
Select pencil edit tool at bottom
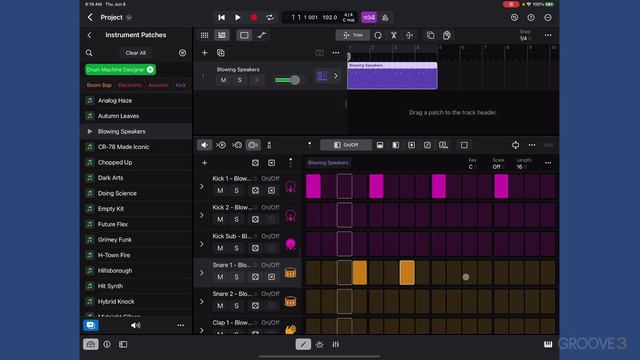point(303,344)
